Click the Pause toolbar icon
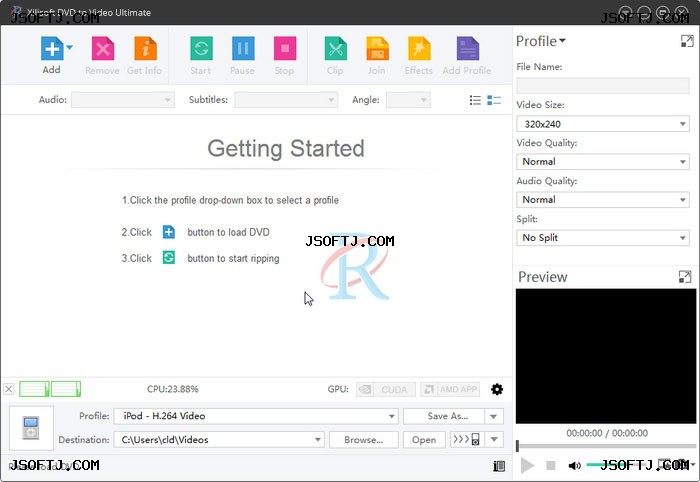 (243, 48)
